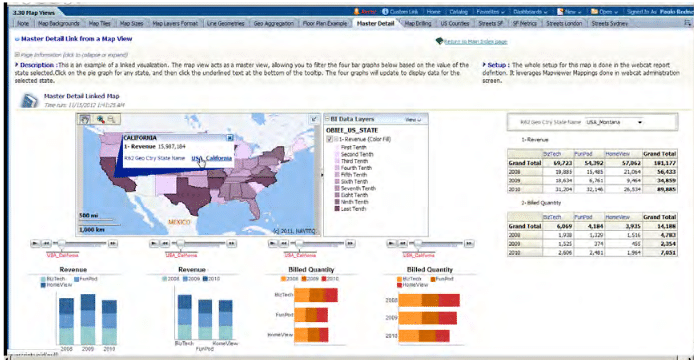Click the USA_California link in the tooltip
Screen dimensions: 694x360
212,158
